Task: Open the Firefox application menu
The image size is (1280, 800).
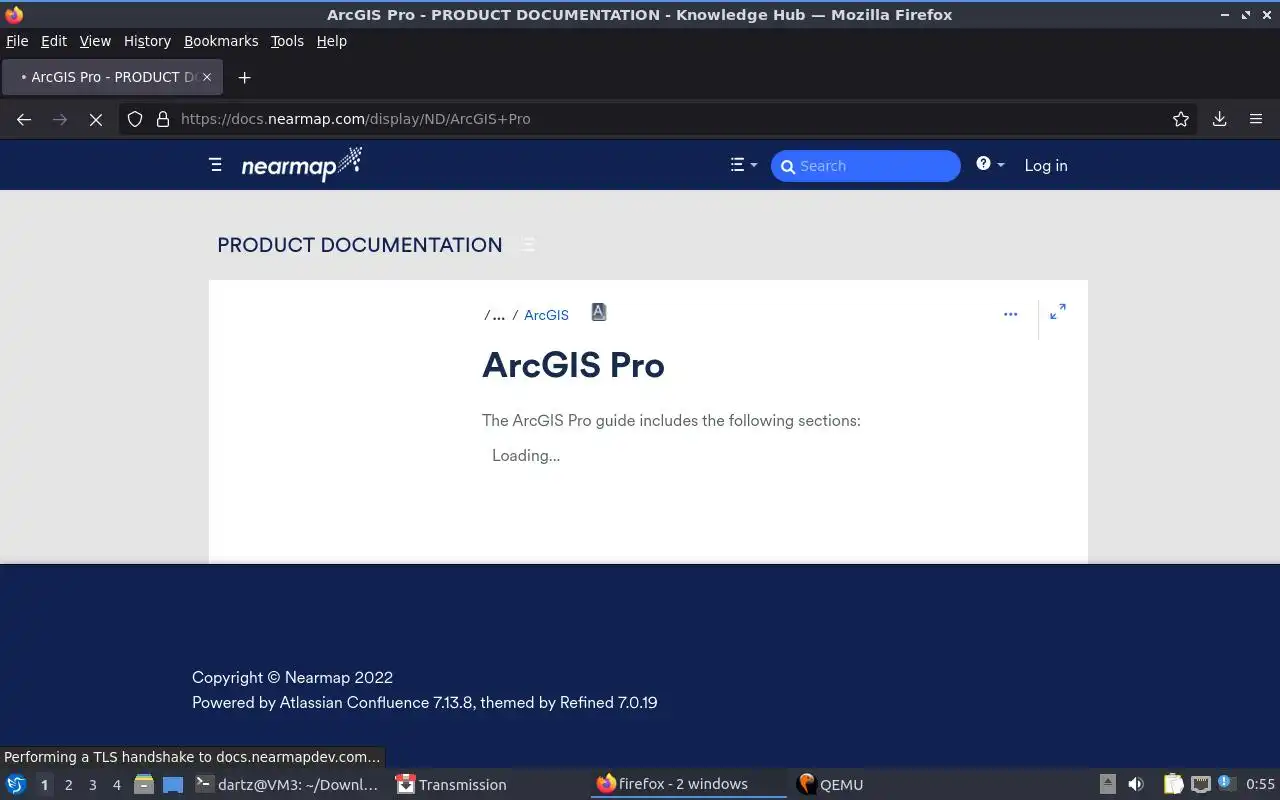Action: pos(1256,119)
